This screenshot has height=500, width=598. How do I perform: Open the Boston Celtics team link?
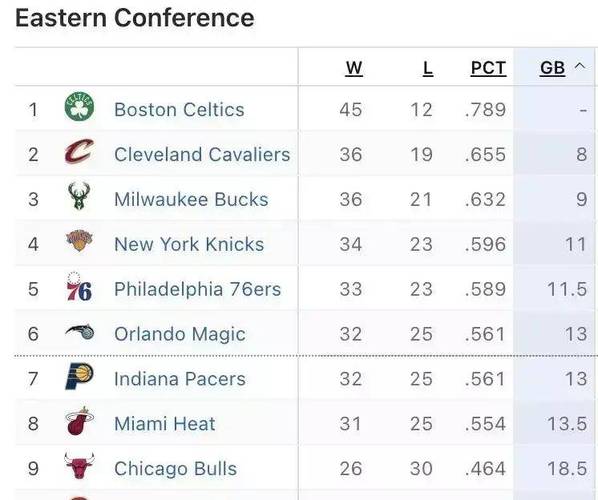click(179, 110)
